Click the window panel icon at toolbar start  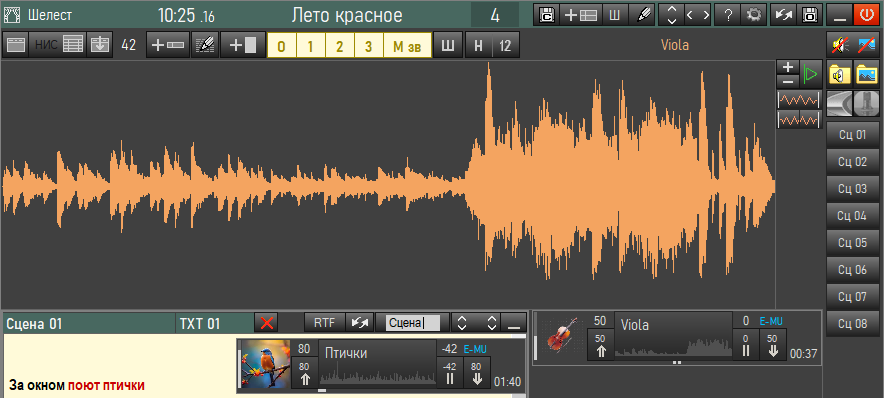click(16, 45)
